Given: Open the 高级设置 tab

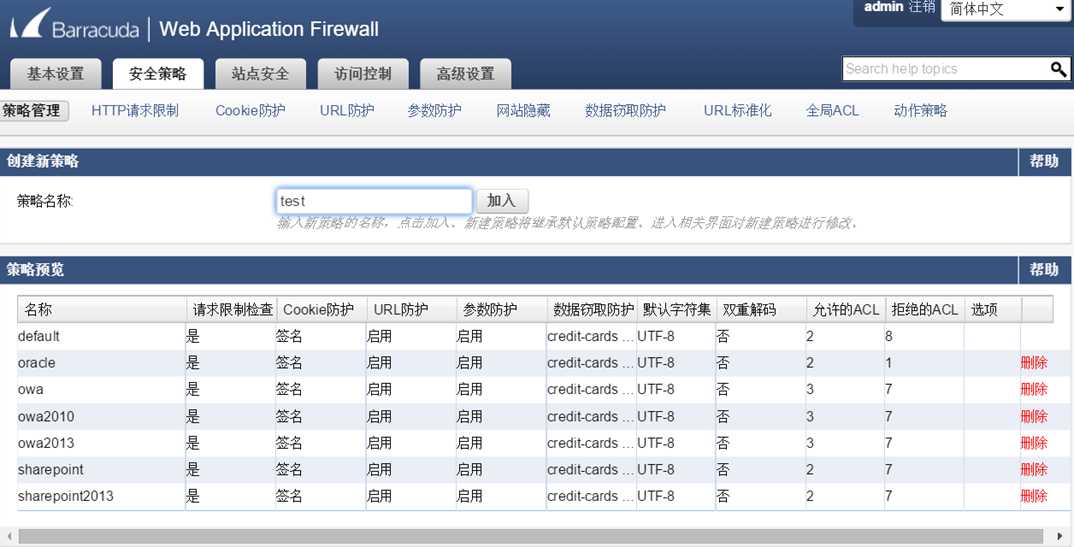Looking at the screenshot, I should [466, 73].
